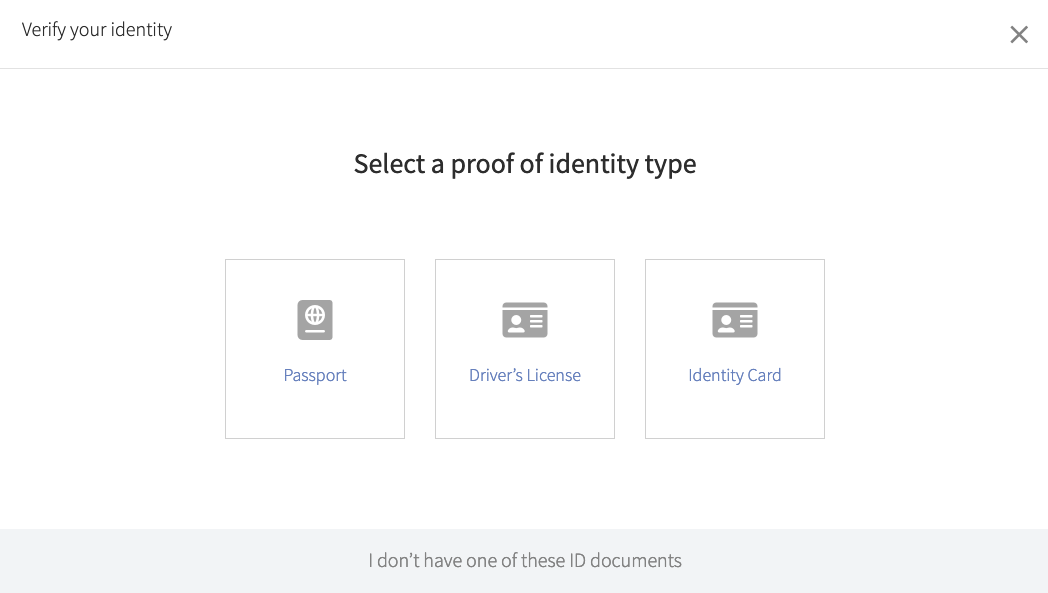Choose the Driver's License card icon
This screenshot has width=1048, height=593.
[525, 320]
